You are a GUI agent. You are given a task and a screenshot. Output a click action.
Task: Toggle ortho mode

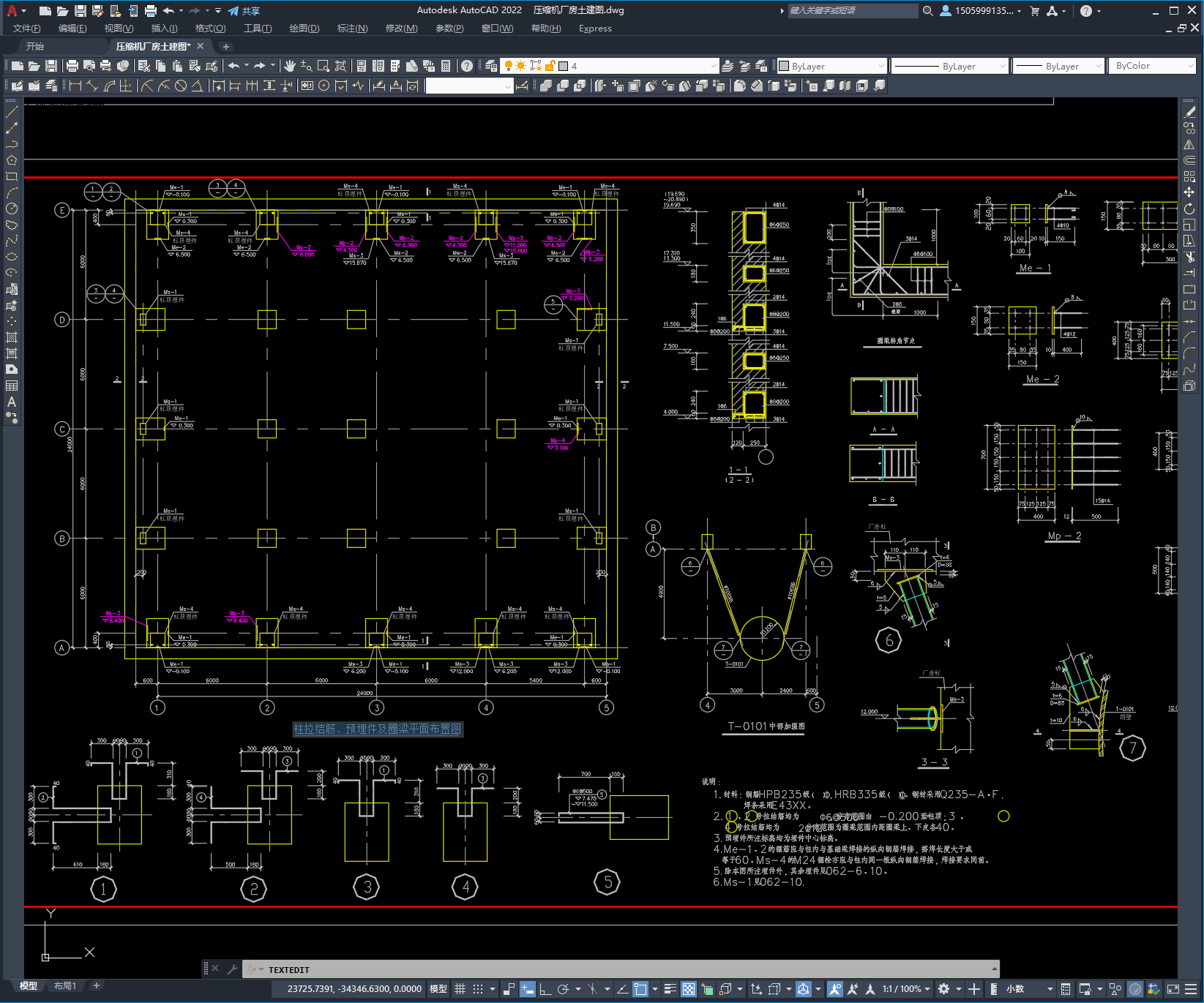pos(545,989)
